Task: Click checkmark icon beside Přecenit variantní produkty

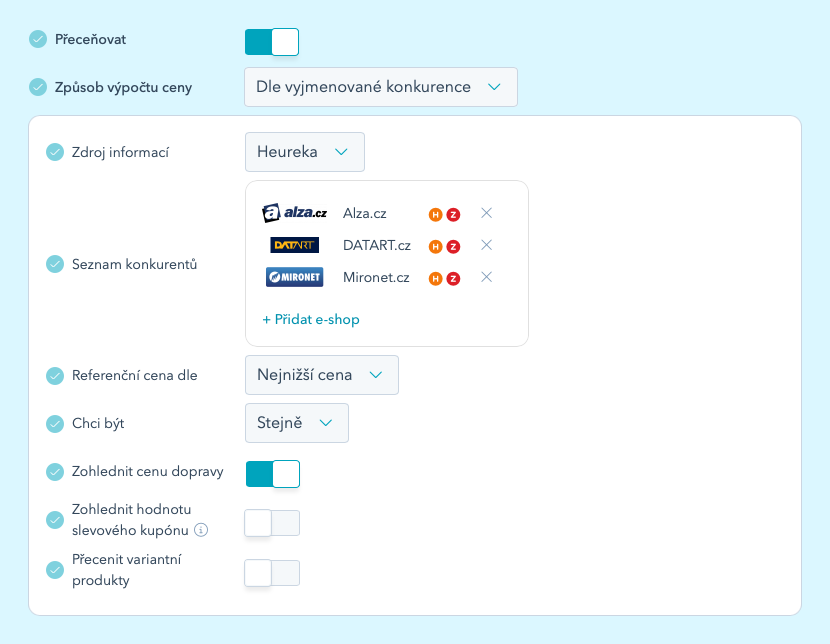Action: tap(55, 570)
